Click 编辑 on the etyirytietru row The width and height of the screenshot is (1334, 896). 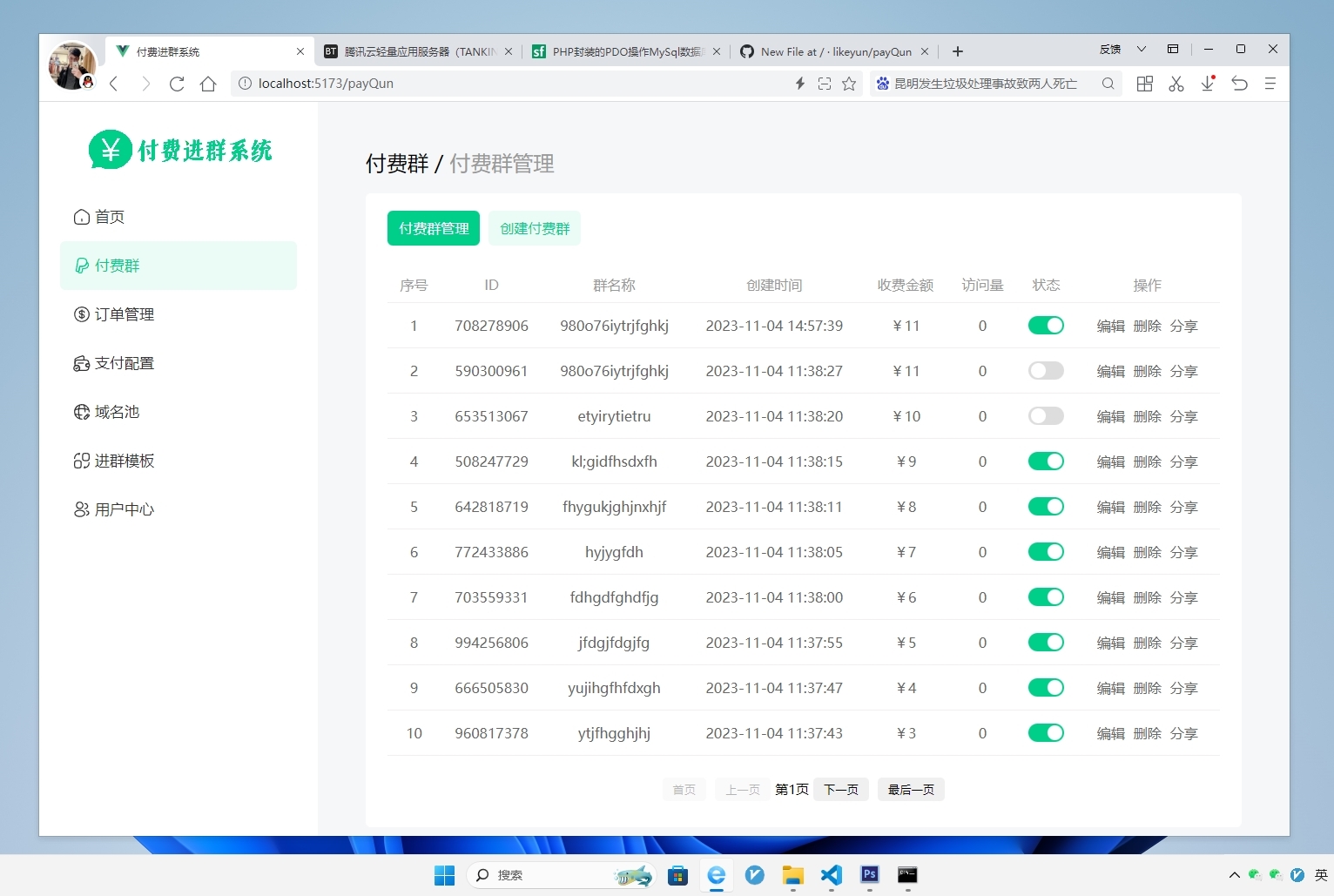click(x=1110, y=415)
